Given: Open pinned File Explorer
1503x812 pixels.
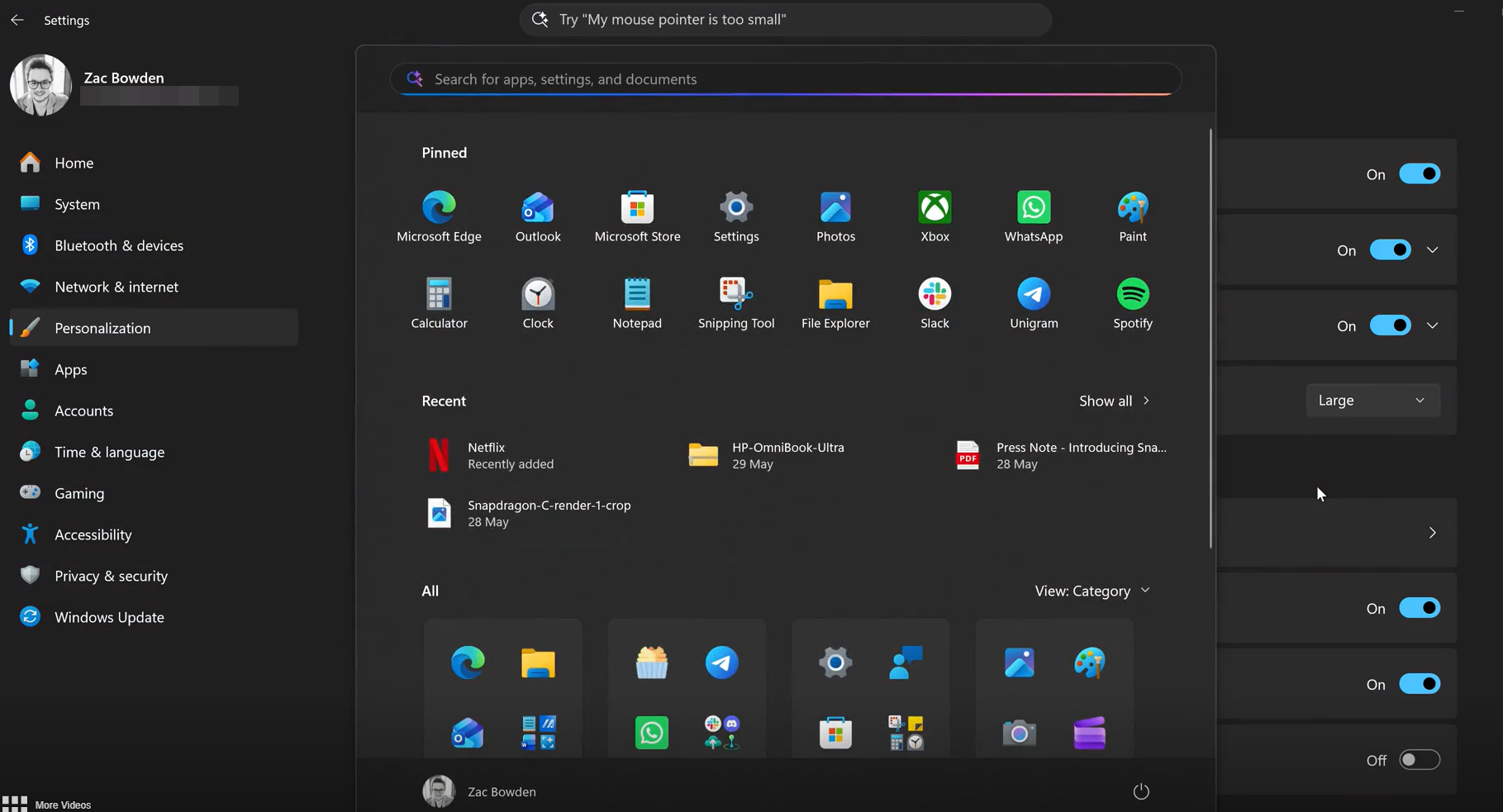Looking at the screenshot, I should click(x=835, y=304).
